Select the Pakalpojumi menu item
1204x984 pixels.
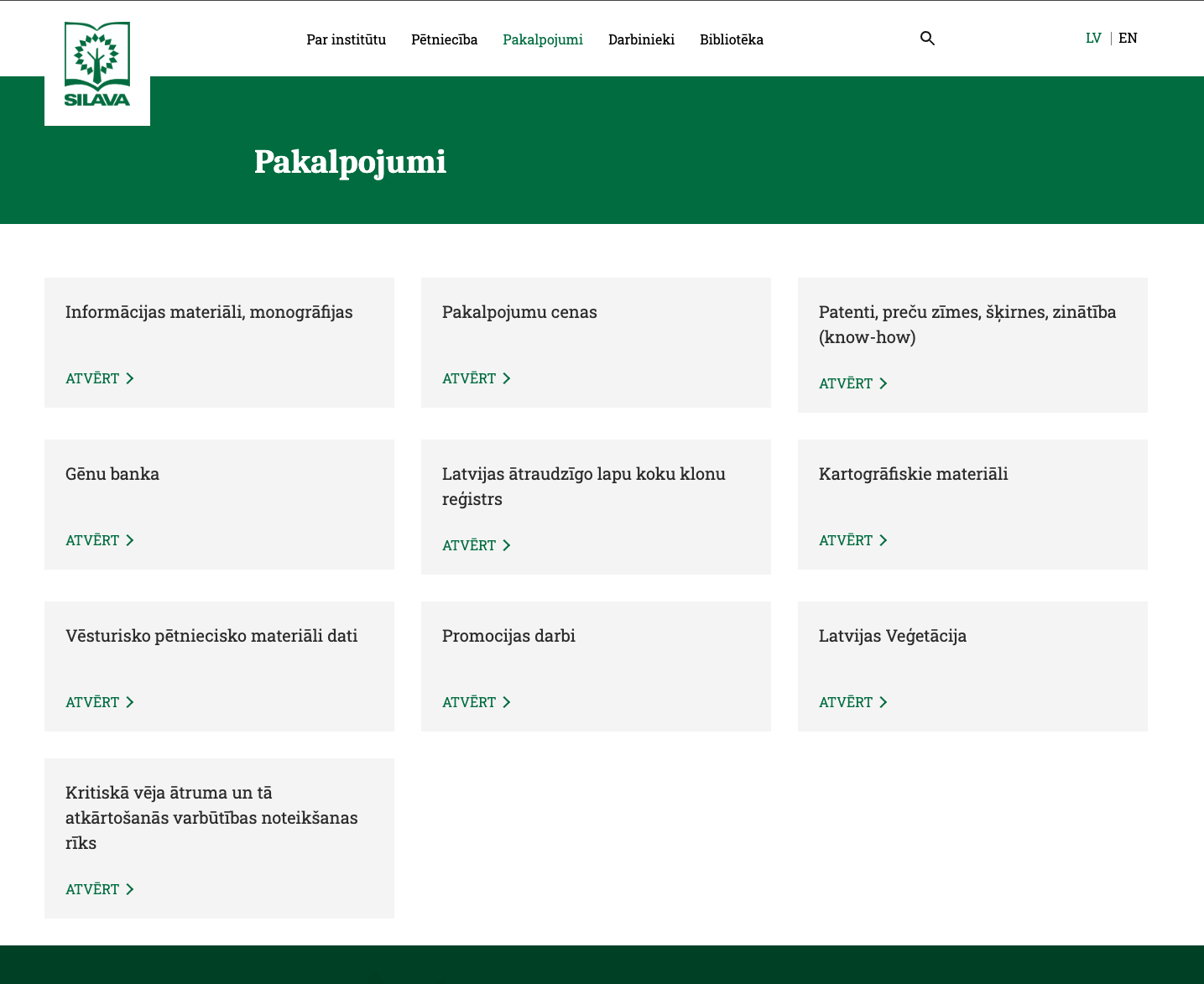point(543,39)
